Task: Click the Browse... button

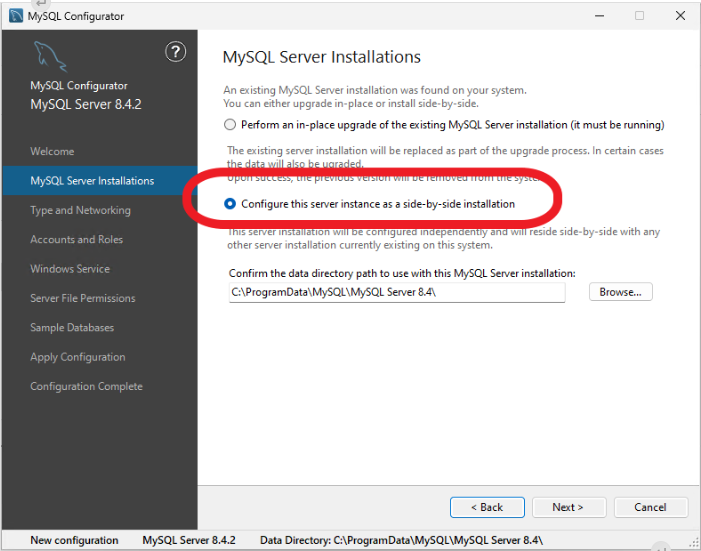Action: 620,292
